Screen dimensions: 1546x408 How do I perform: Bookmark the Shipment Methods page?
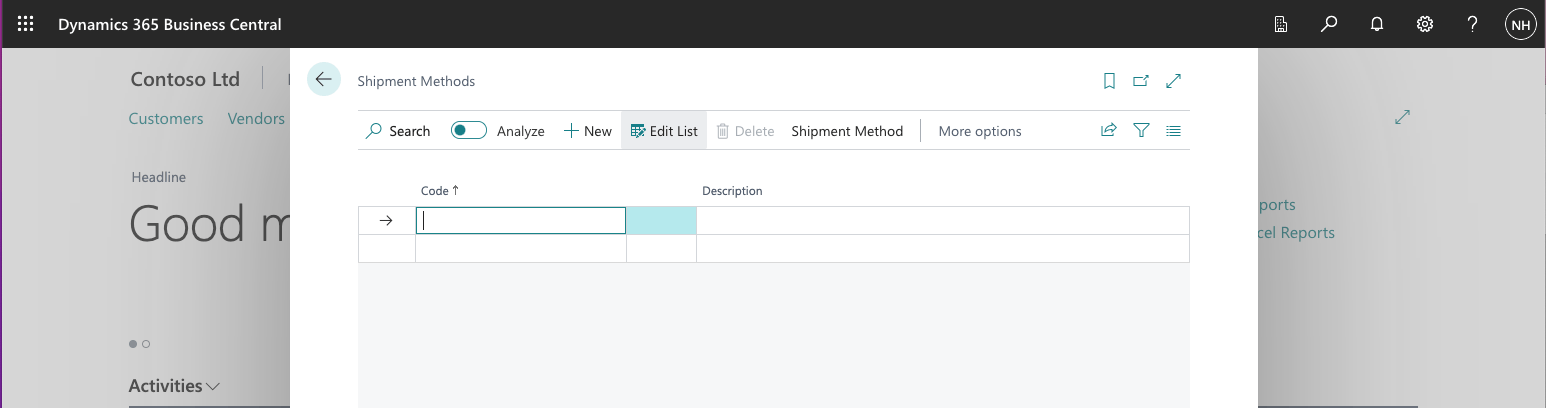tap(1109, 81)
